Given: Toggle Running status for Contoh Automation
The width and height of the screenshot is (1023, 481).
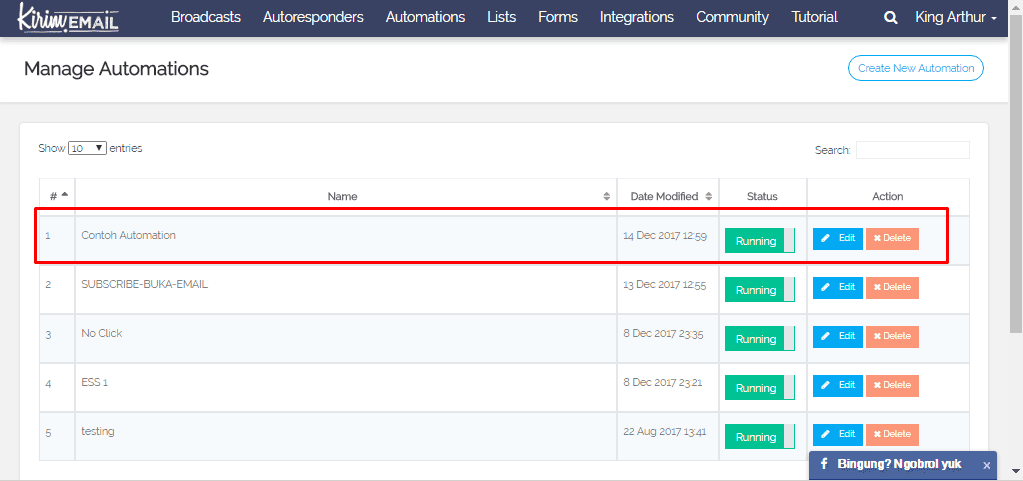Looking at the screenshot, I should (x=759, y=241).
